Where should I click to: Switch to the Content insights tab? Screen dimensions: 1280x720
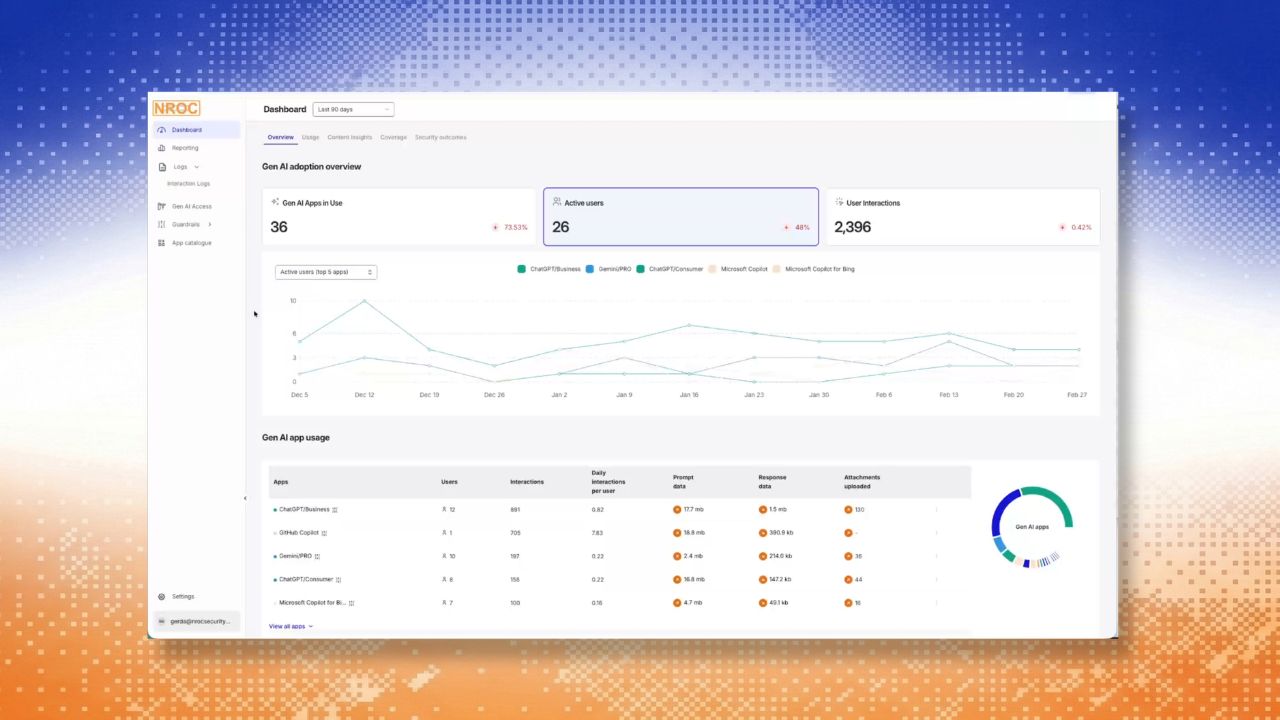pyautogui.click(x=350, y=137)
